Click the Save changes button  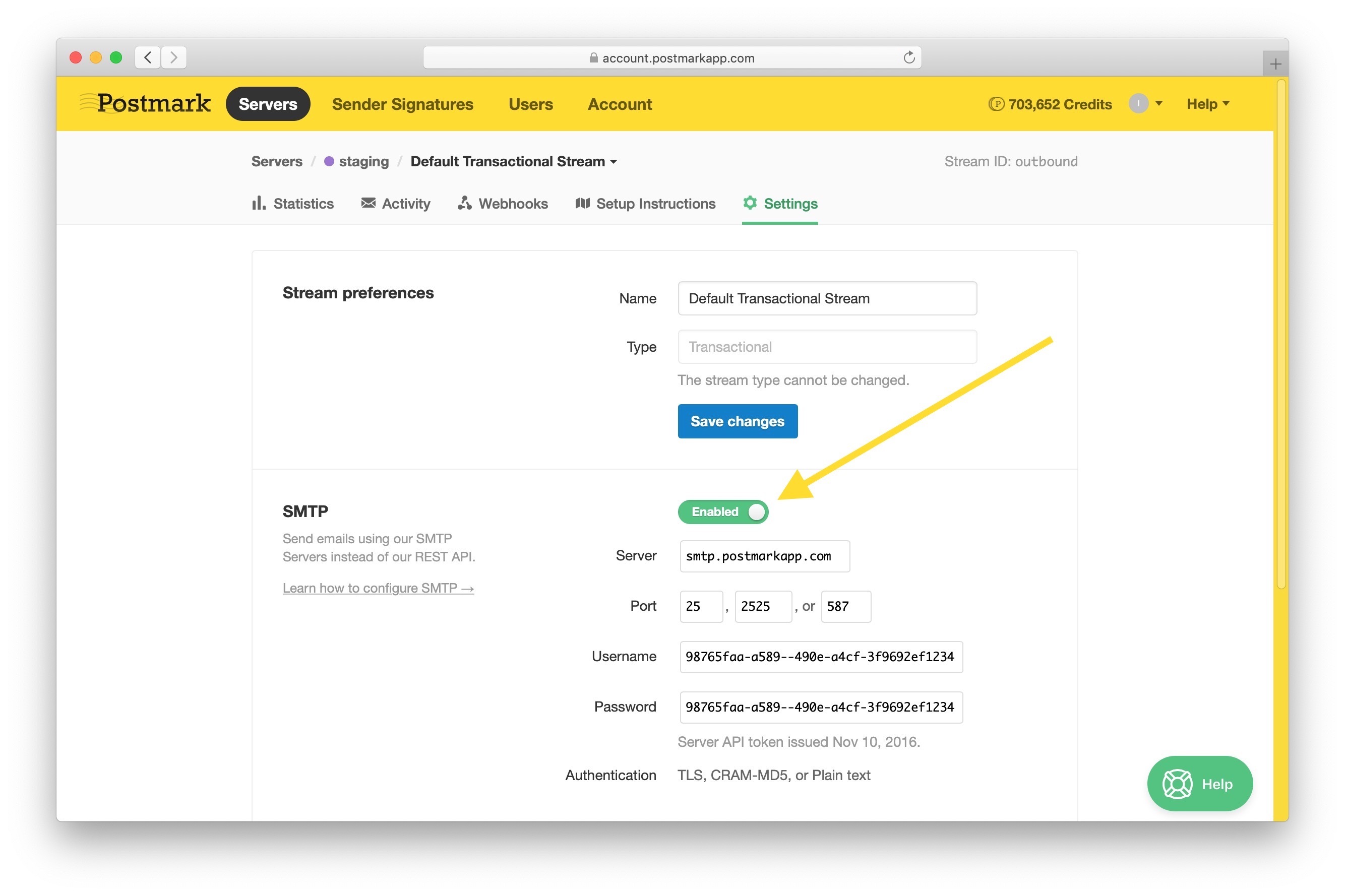737,421
